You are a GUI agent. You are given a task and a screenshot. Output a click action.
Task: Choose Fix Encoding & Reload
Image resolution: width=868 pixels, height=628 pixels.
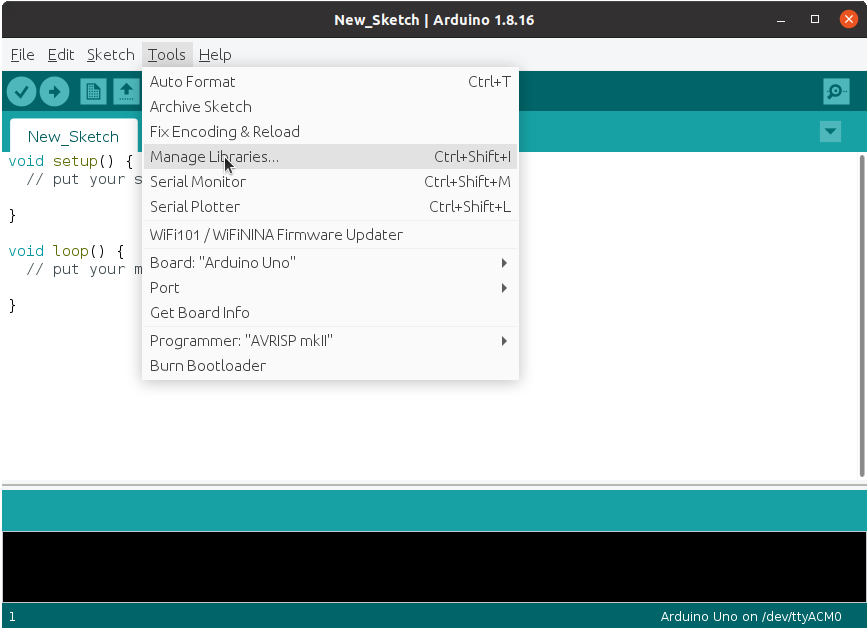330,131
